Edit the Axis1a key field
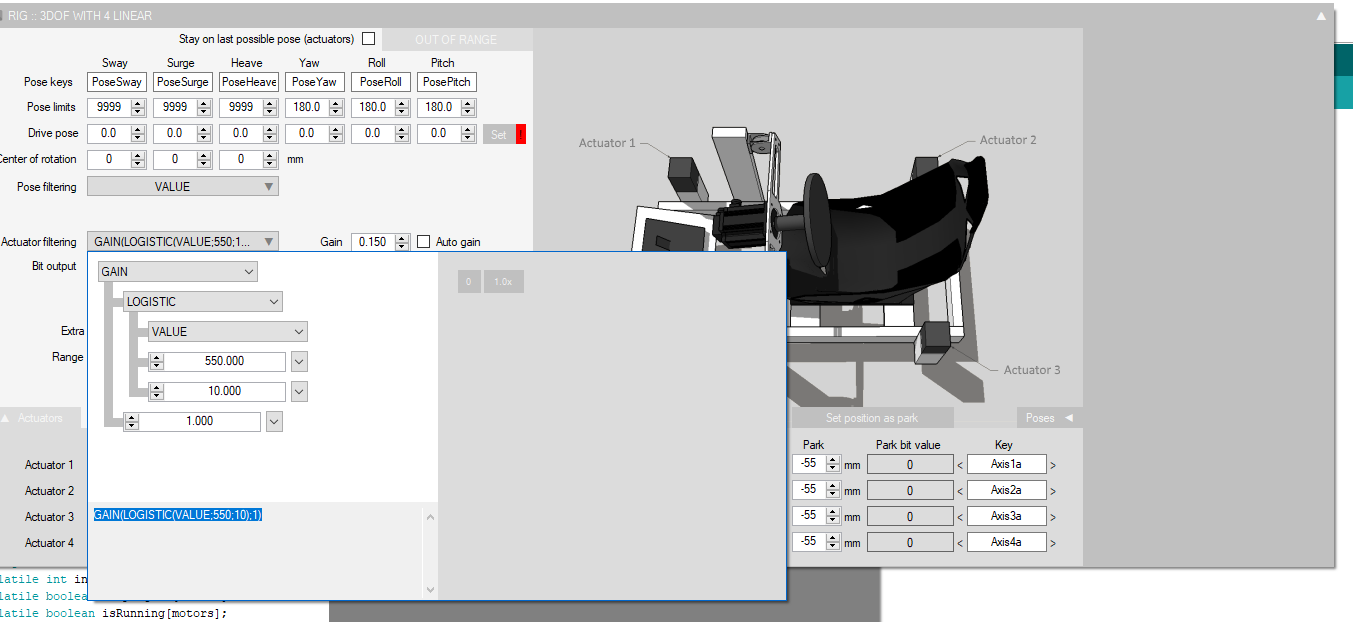The width and height of the screenshot is (1353, 622). coord(1007,464)
